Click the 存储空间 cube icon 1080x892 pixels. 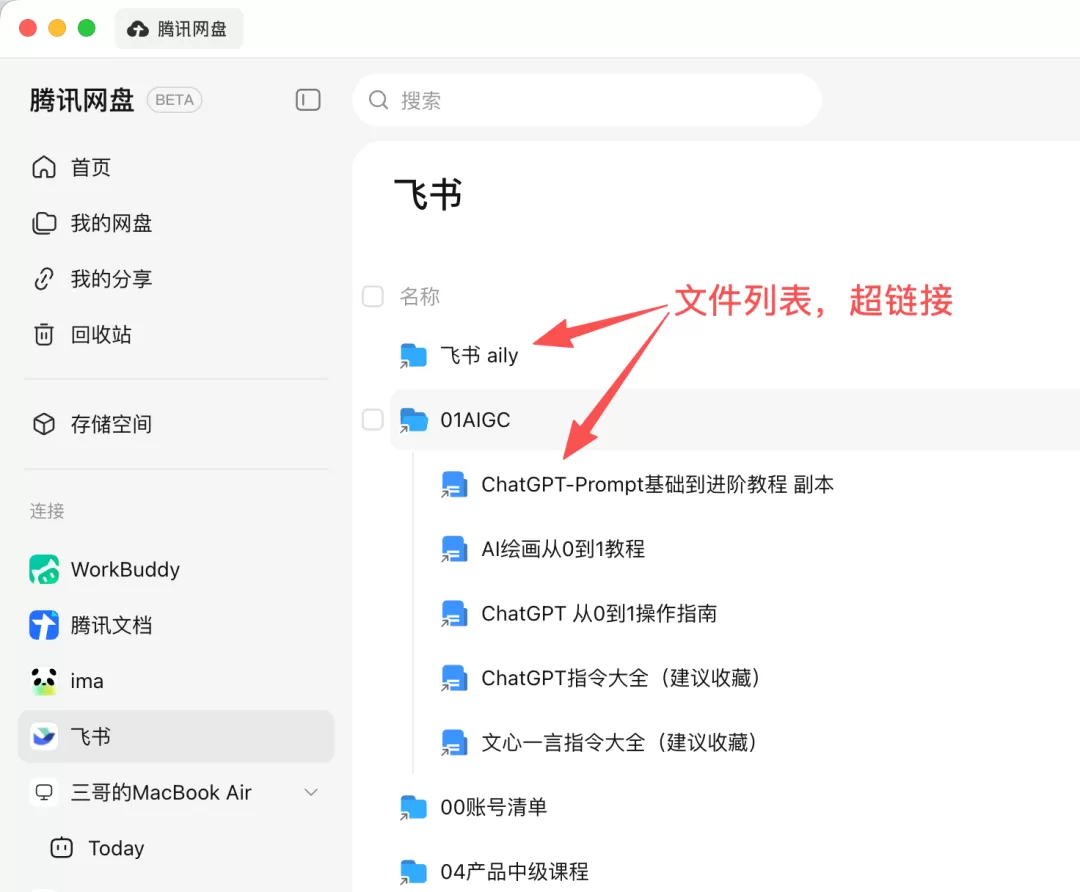[44, 424]
